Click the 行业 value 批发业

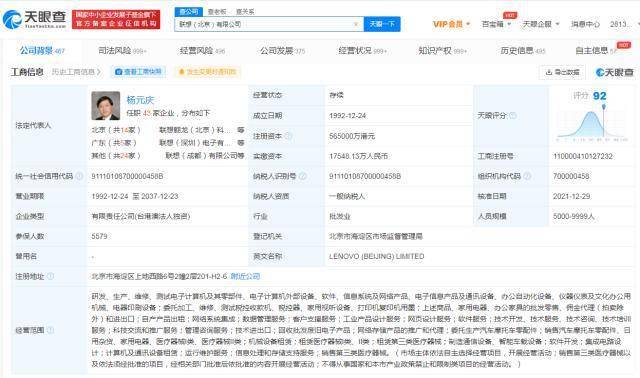tap(340, 216)
